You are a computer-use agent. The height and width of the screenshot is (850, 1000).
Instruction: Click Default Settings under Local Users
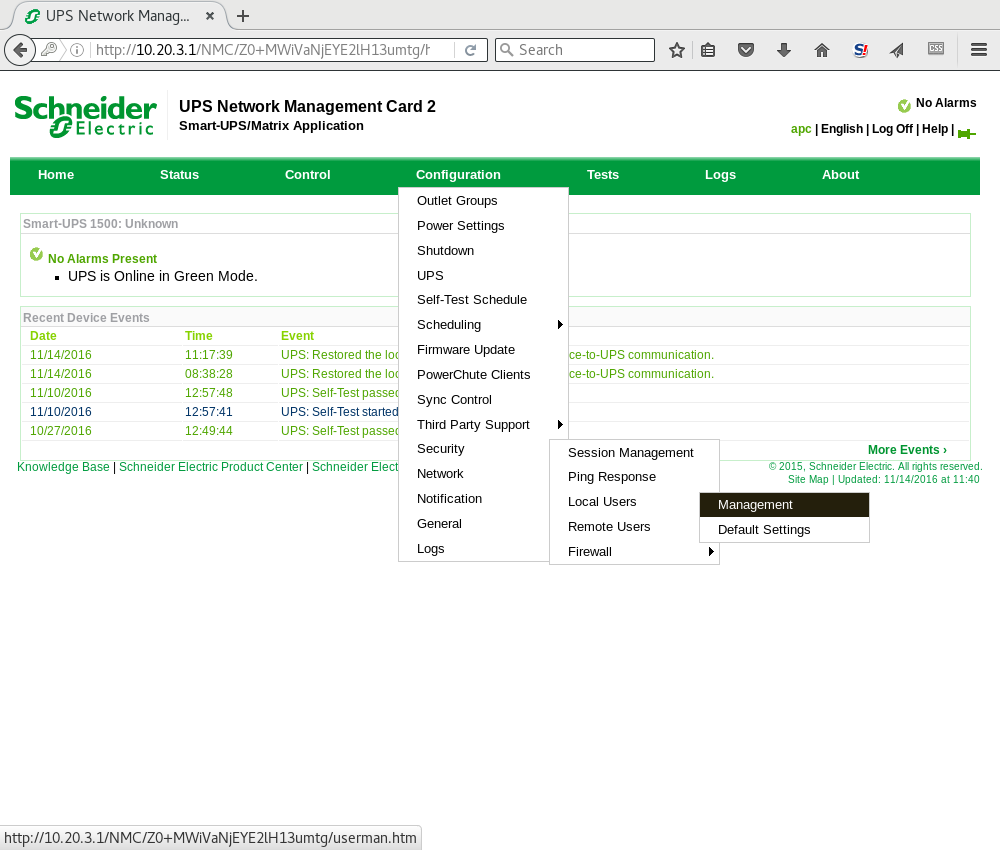784,530
